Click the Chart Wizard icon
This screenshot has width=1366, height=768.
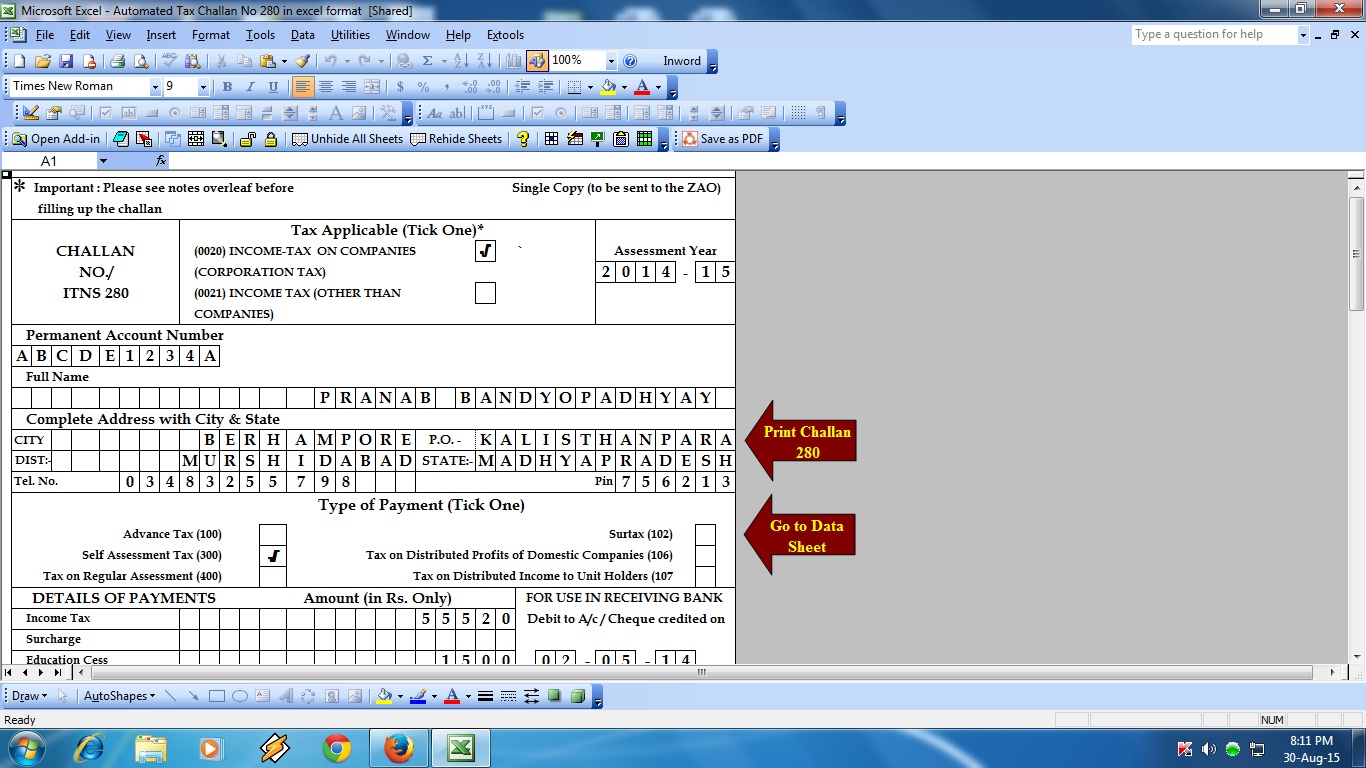(x=513, y=61)
